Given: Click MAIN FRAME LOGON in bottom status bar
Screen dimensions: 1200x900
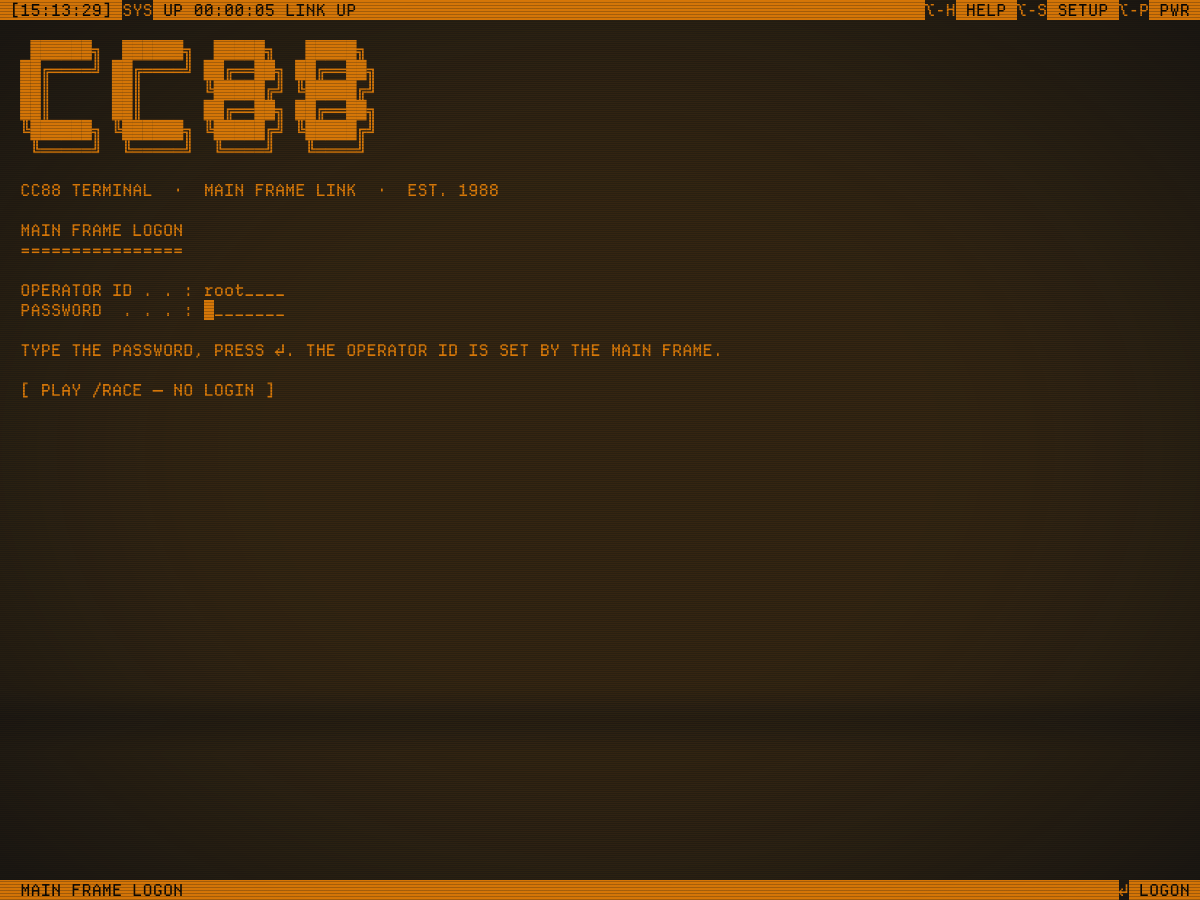Looking at the screenshot, I should pyautogui.click(x=102, y=890).
